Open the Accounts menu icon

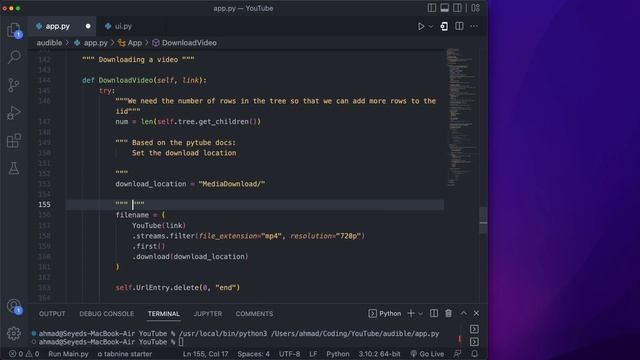point(14,306)
